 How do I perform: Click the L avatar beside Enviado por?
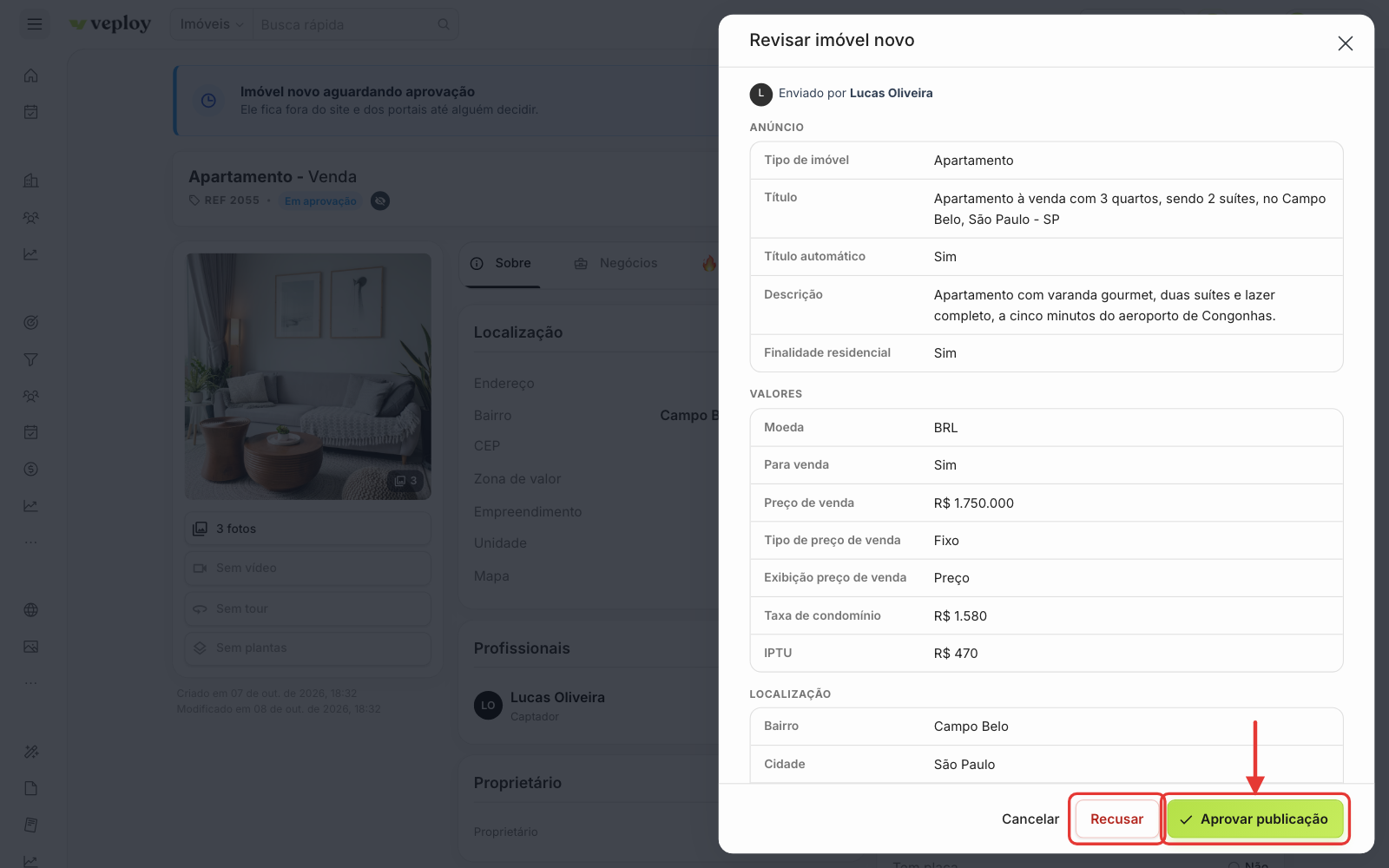pyautogui.click(x=761, y=94)
